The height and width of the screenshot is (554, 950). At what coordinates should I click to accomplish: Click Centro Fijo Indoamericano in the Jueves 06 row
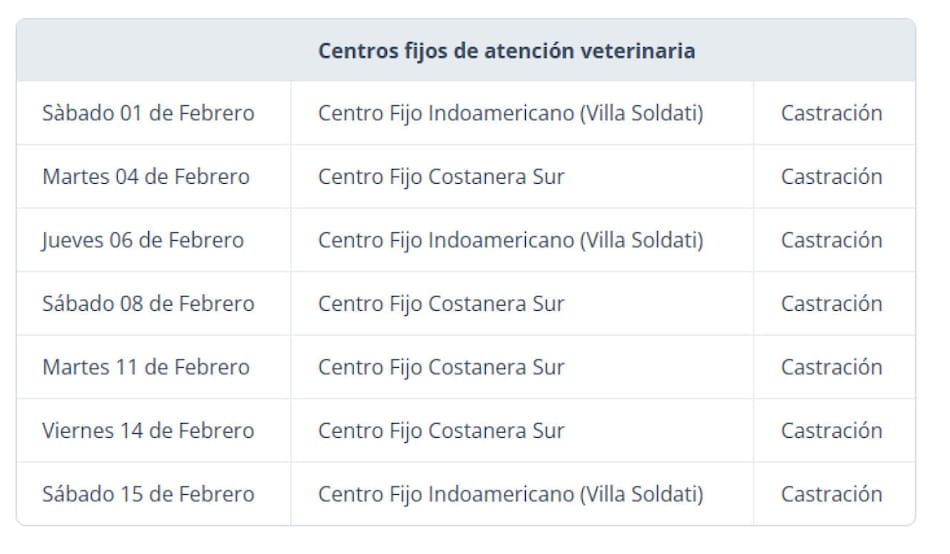coord(510,240)
